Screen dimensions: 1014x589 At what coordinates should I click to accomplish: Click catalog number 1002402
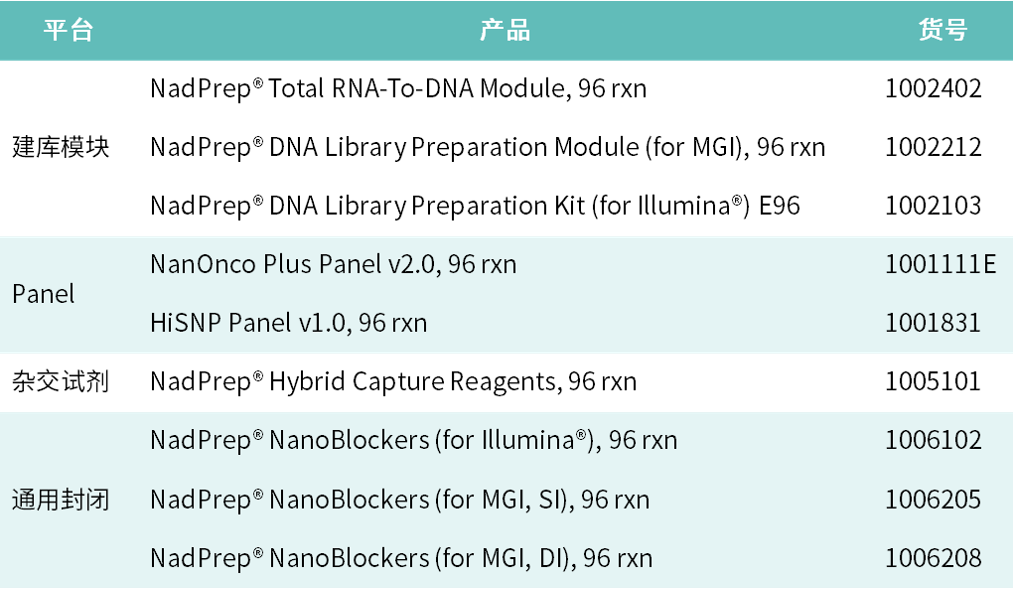coord(933,89)
